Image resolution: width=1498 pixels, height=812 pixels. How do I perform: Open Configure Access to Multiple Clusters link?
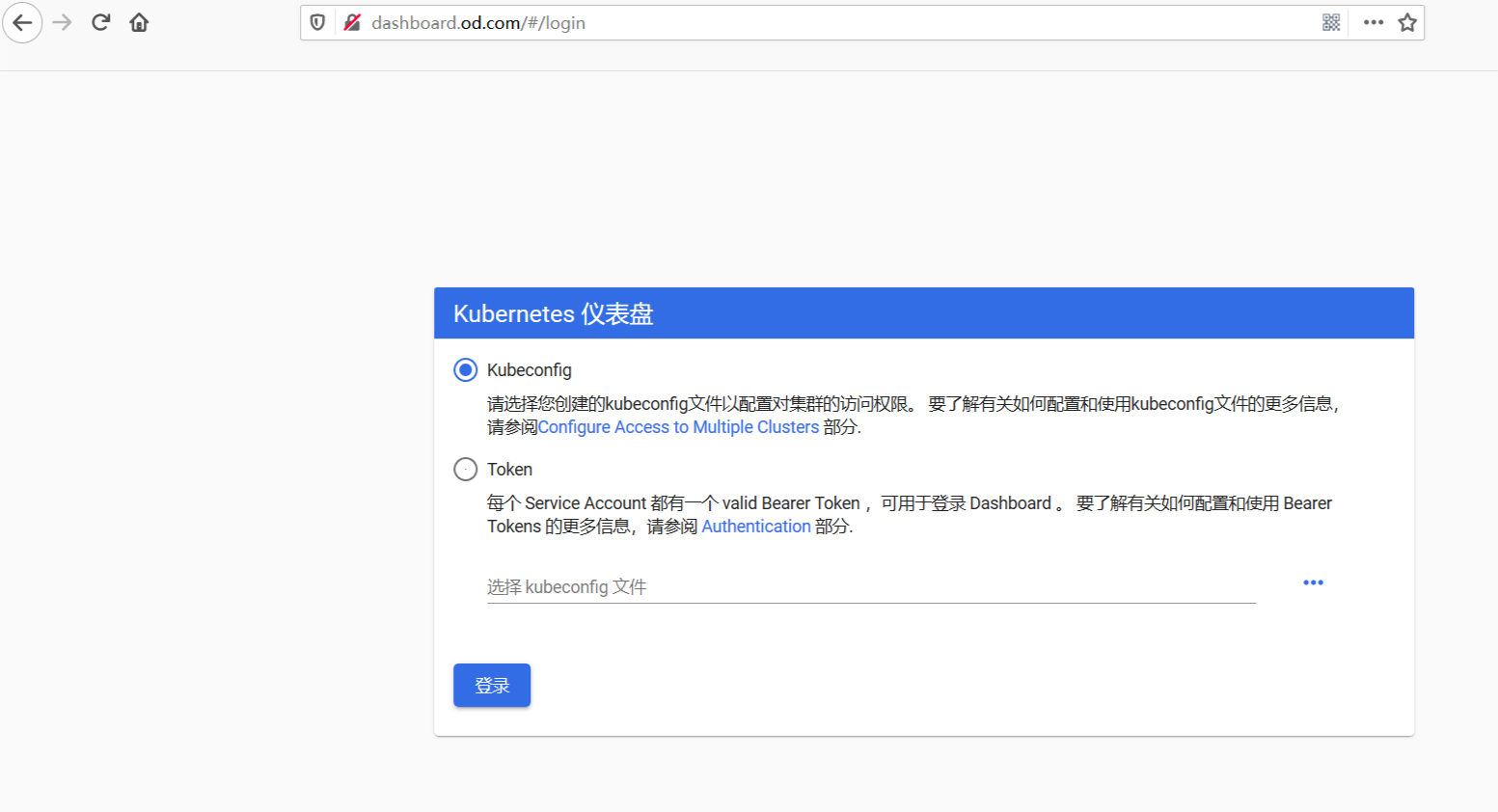click(x=678, y=427)
